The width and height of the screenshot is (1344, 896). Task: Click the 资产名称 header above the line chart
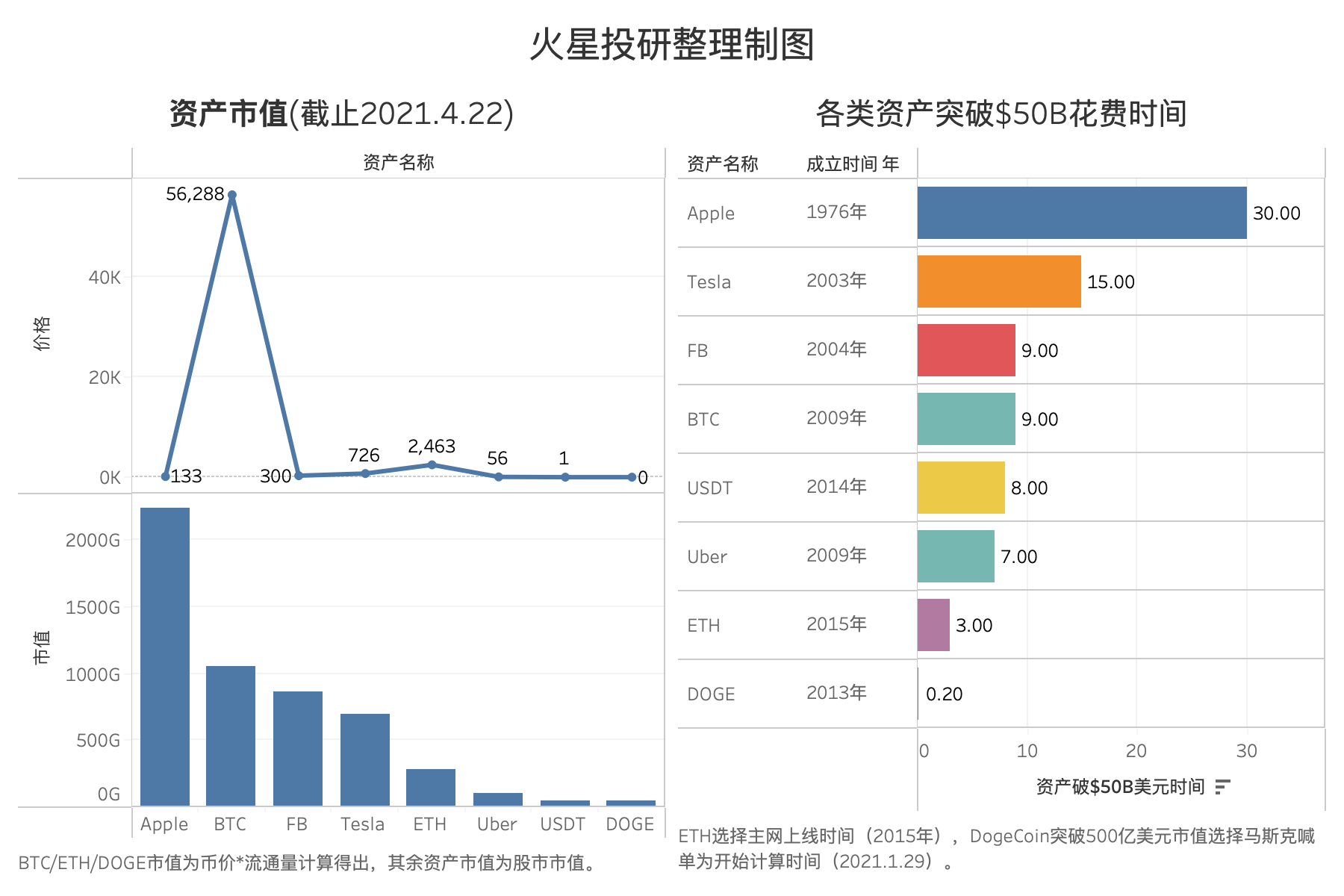[x=398, y=163]
